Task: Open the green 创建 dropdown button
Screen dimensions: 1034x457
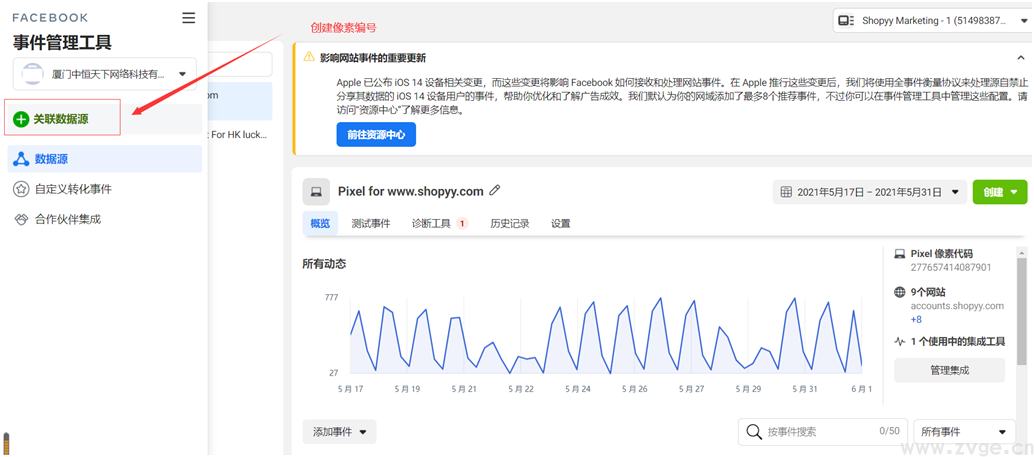Action: [x=1000, y=192]
